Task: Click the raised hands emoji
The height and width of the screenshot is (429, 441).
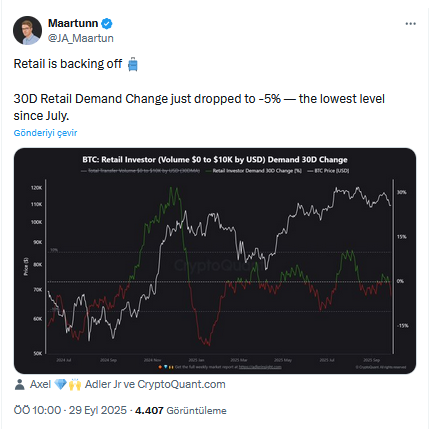Action: pyautogui.click(x=75, y=384)
